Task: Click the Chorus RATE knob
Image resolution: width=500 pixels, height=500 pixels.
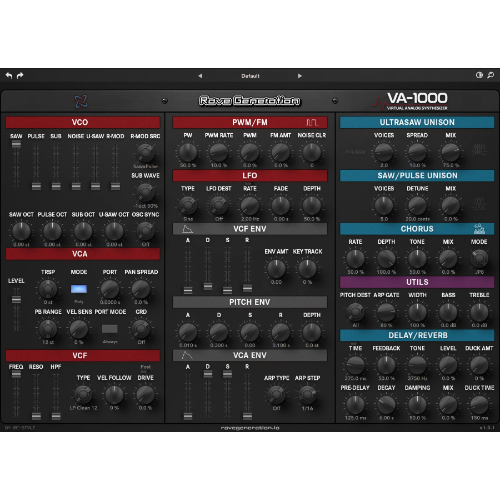Action: (x=355, y=259)
